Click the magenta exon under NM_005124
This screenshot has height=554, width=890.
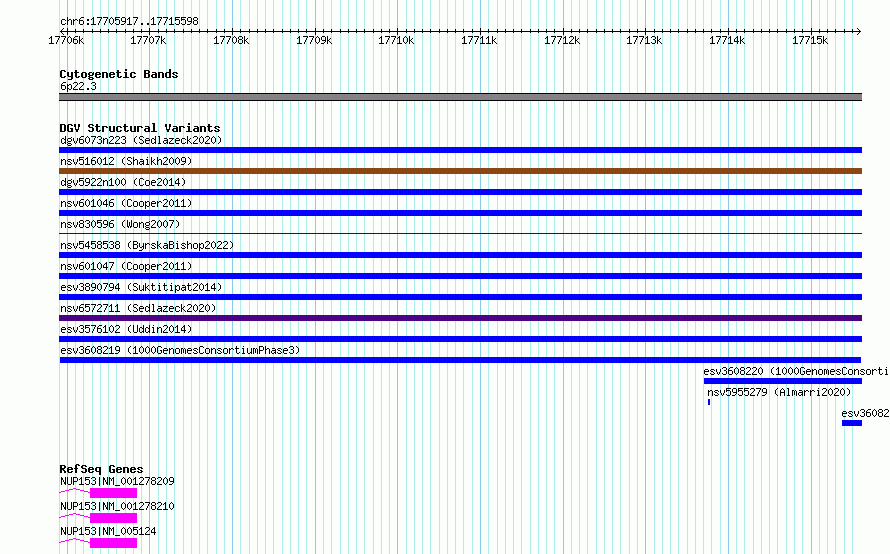pyautogui.click(x=114, y=543)
